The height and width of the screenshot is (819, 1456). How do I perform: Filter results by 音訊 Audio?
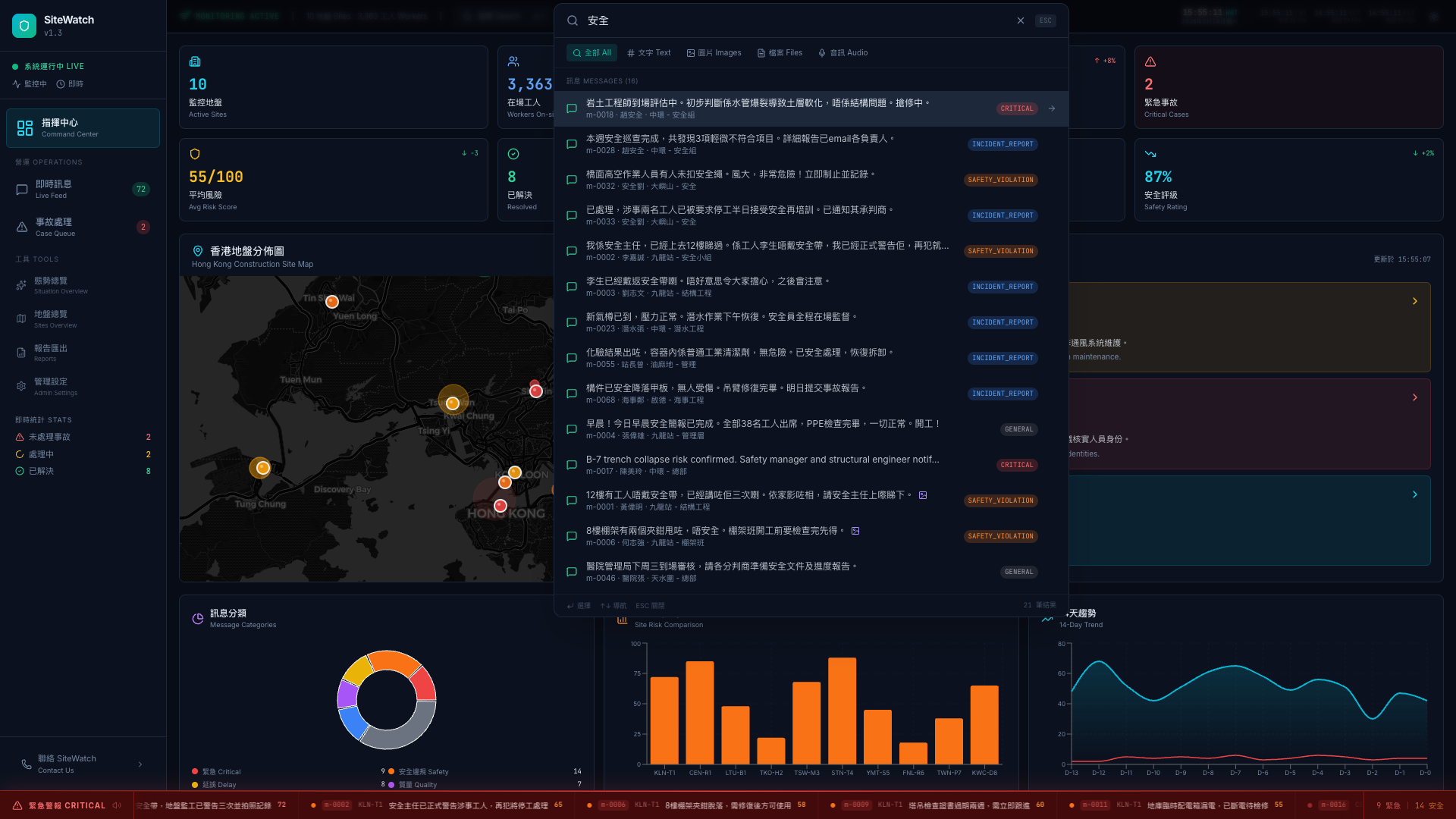[x=843, y=53]
